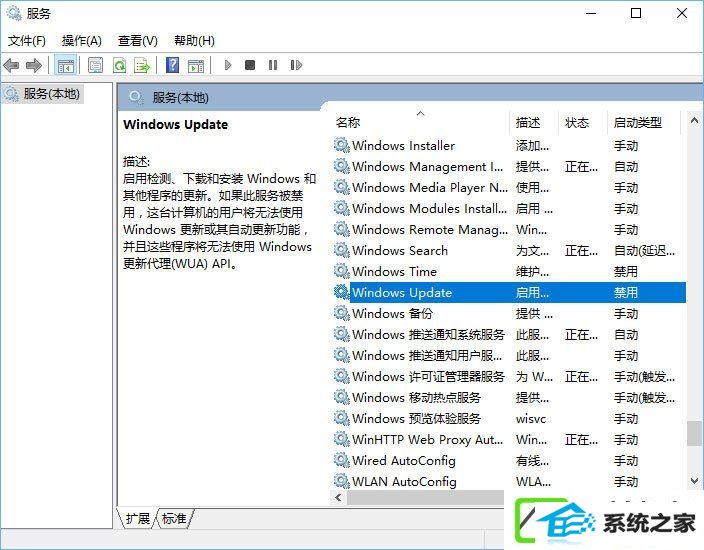
Task: Switch to the 扩展 tab
Action: pos(137,519)
